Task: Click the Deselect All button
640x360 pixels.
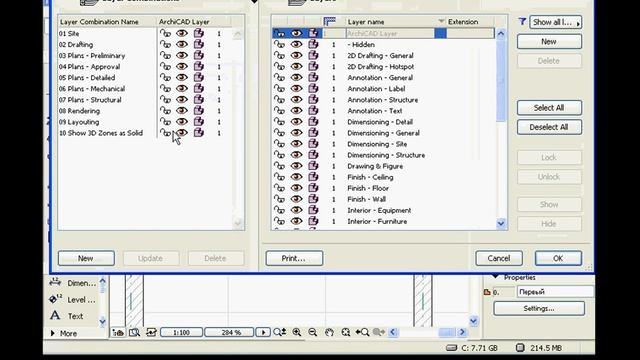Action: (549, 127)
